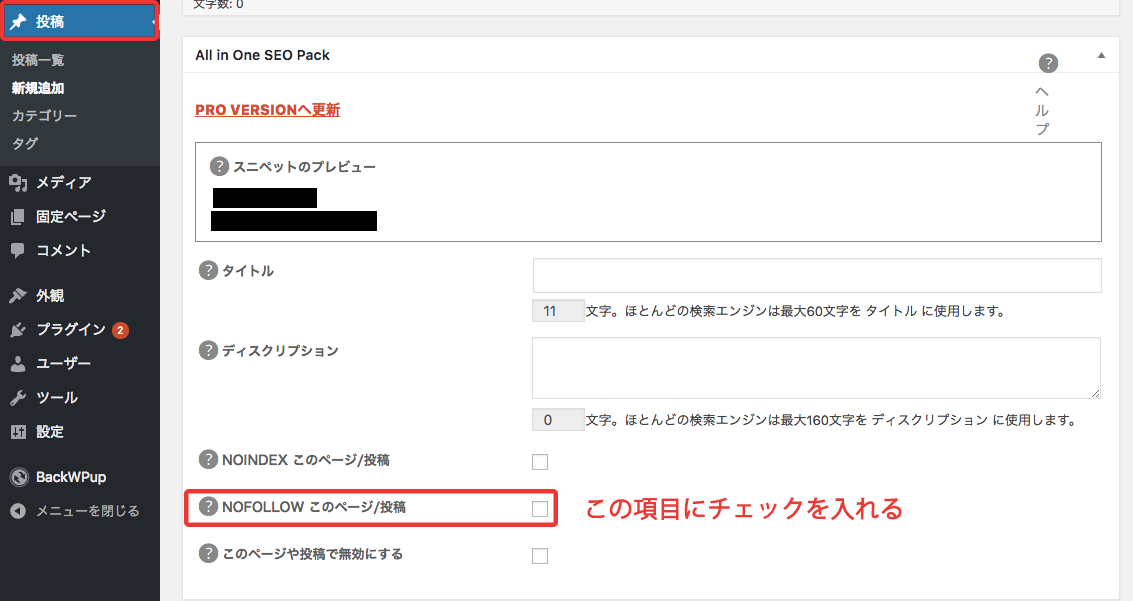Image resolution: width=1133 pixels, height=601 pixels.
Task: Click the PRO VERSIONへ更新 link
Action: click(267, 110)
